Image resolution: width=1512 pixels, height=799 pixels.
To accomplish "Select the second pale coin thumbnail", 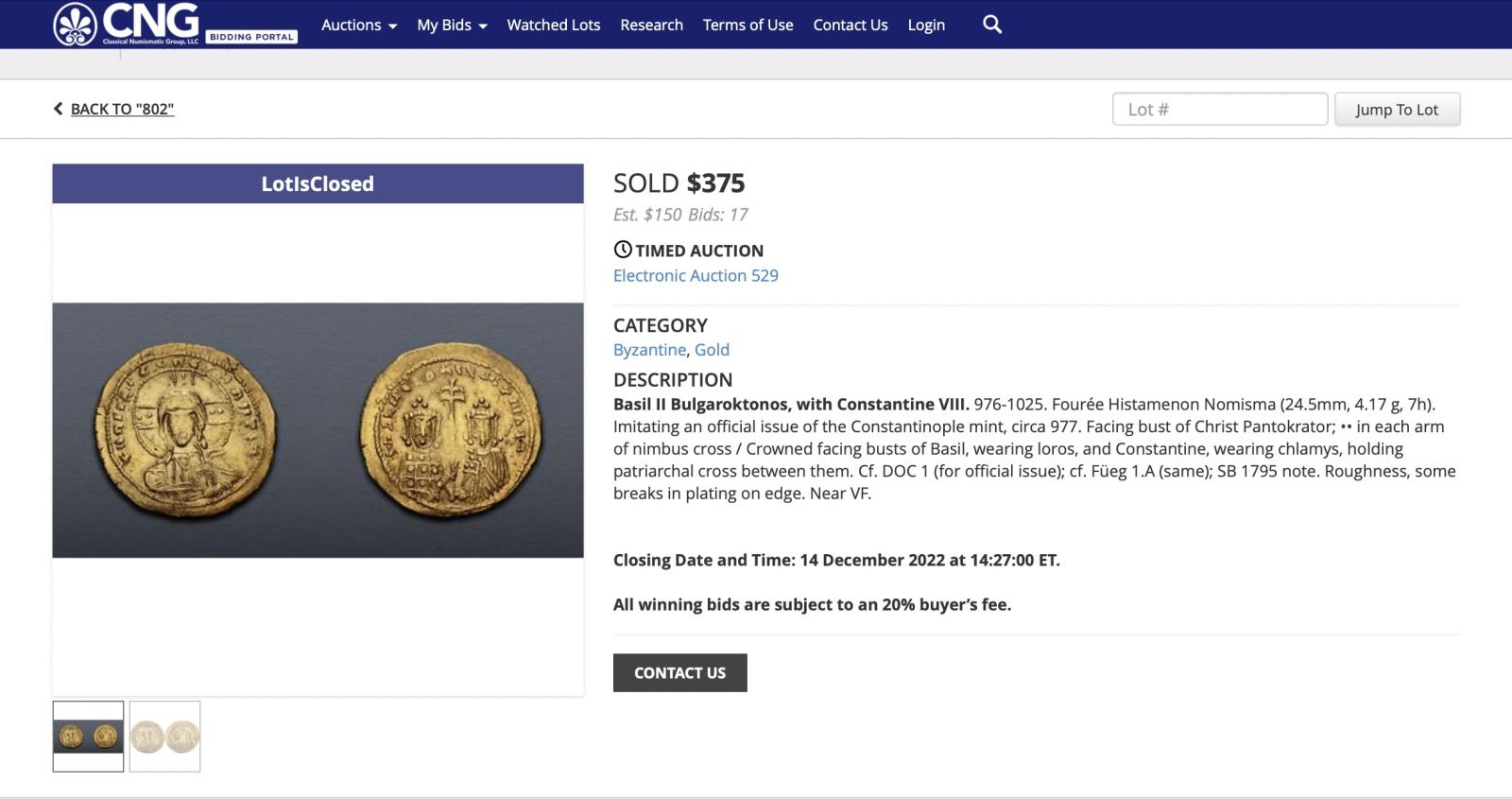I will (x=164, y=736).
